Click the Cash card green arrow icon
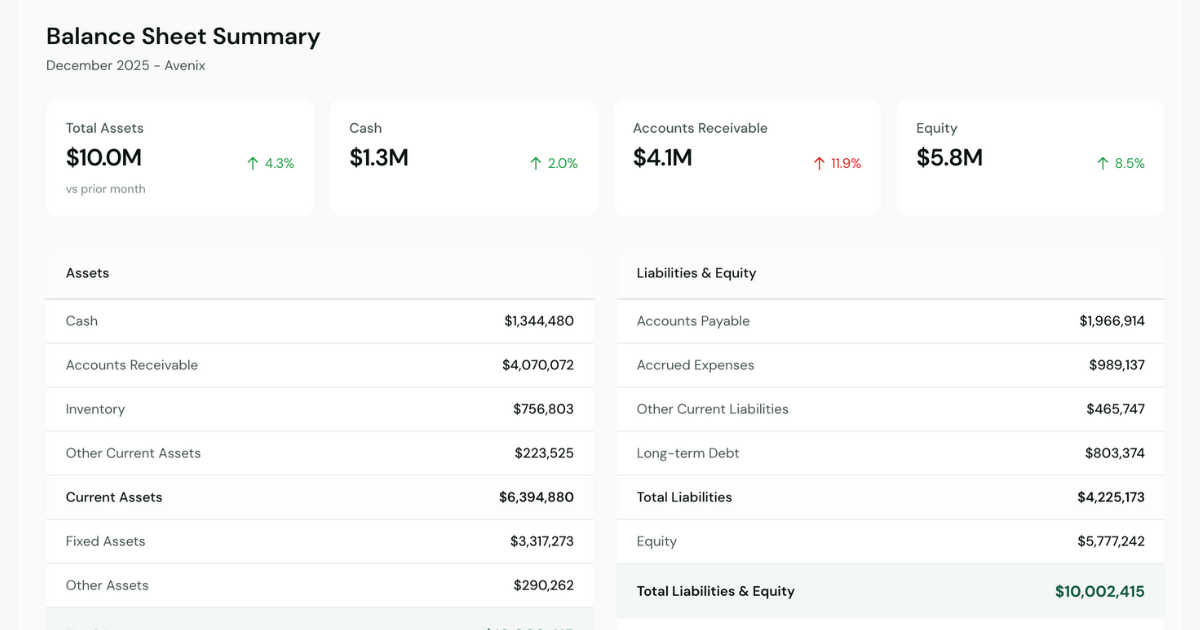The image size is (1200, 630). click(x=536, y=163)
